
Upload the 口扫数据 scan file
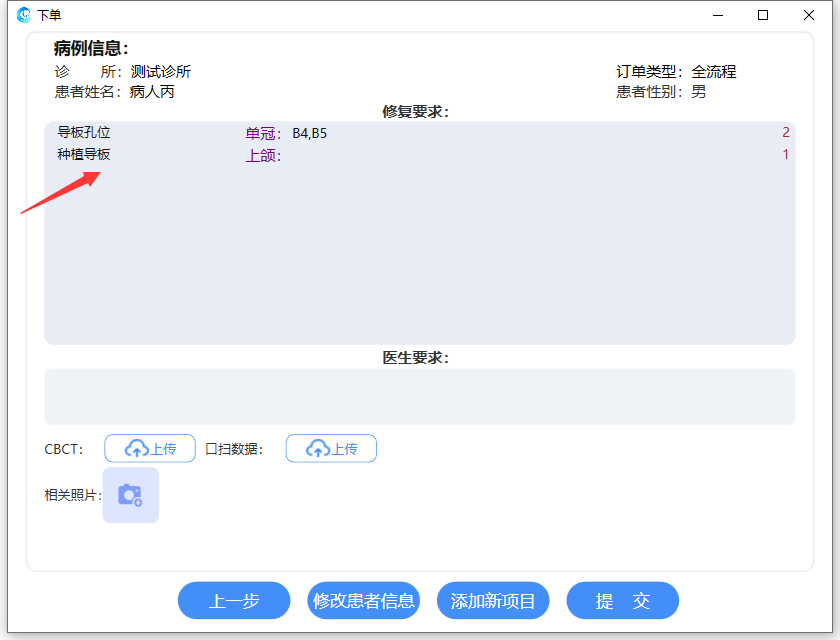coord(331,449)
